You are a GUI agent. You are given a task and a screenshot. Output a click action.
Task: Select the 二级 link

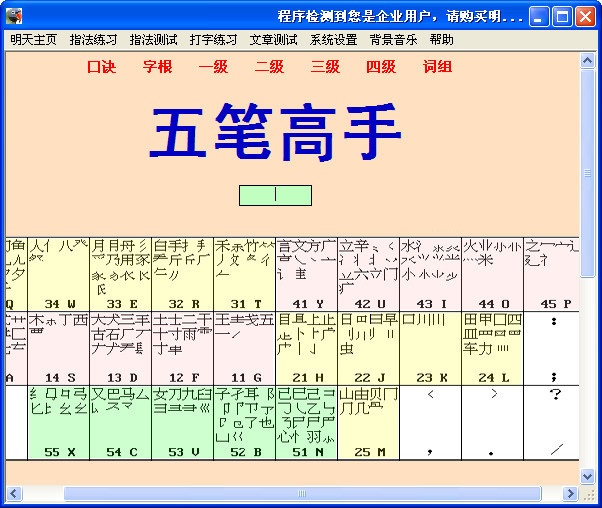[x=269, y=67]
